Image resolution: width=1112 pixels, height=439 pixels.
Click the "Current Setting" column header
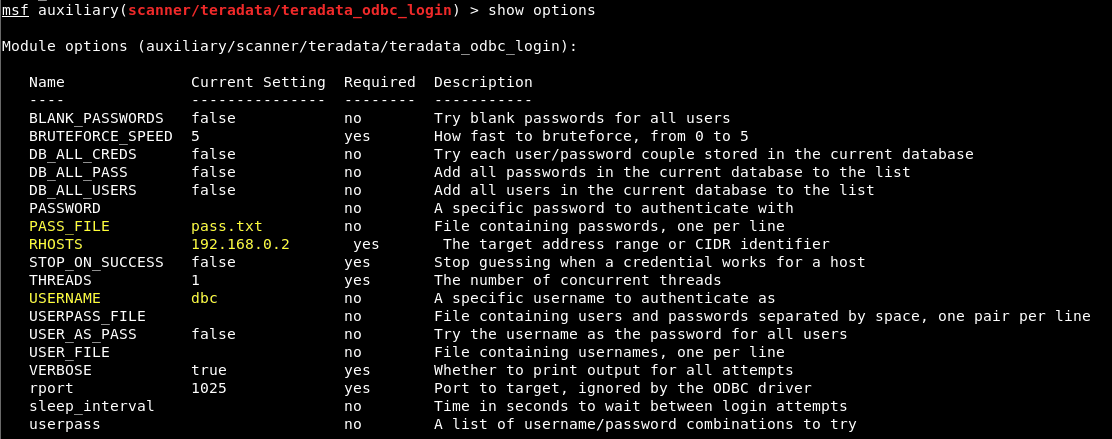click(258, 82)
